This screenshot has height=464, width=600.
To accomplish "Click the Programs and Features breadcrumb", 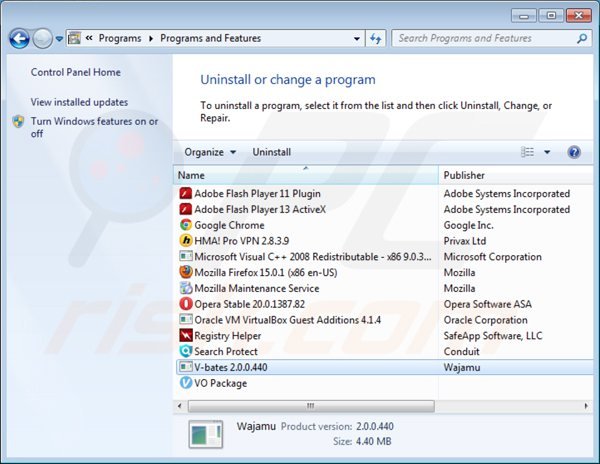I will [210, 38].
